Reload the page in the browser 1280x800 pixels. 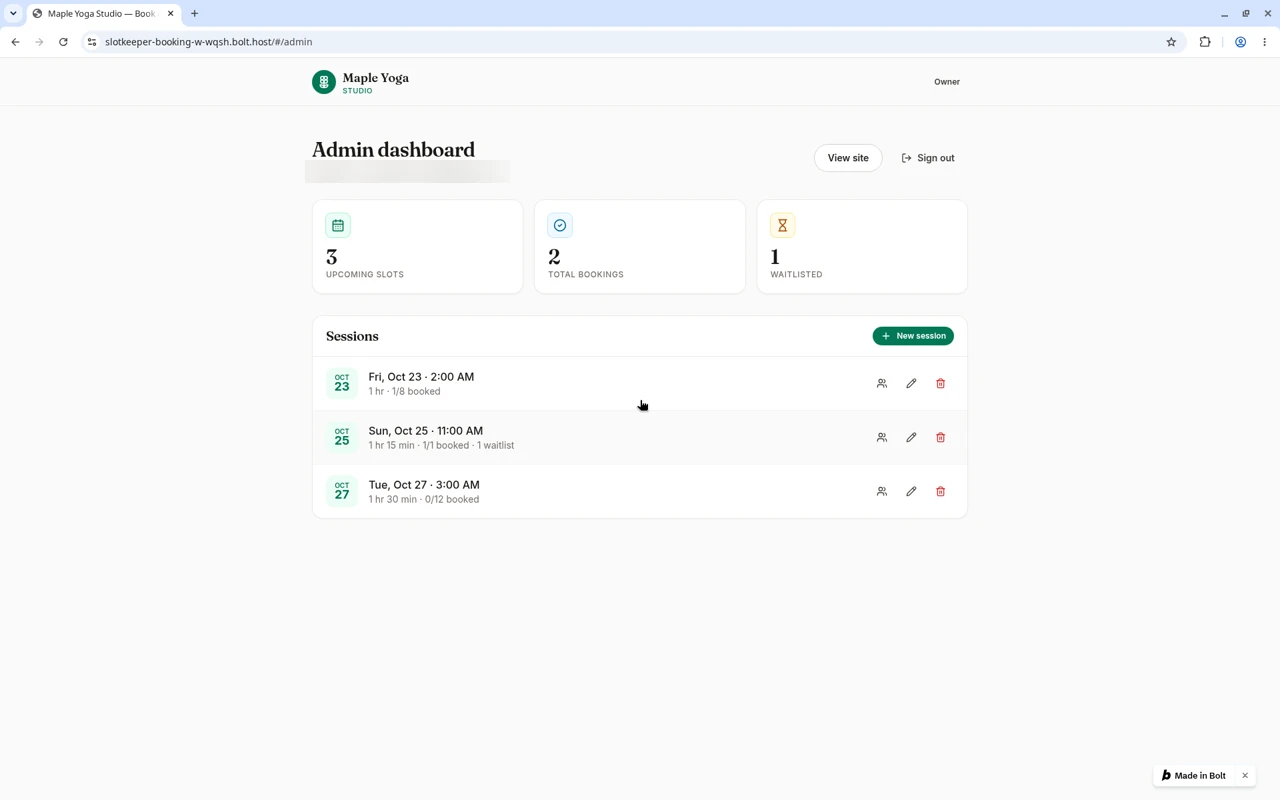63,42
